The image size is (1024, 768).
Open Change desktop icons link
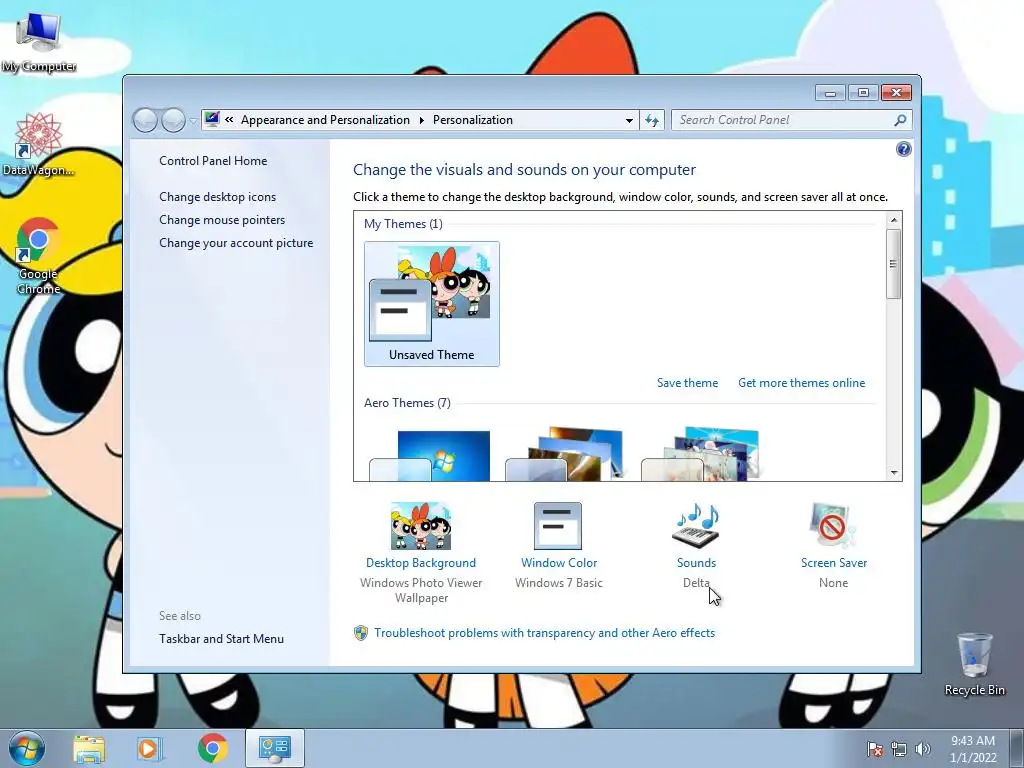tap(217, 197)
